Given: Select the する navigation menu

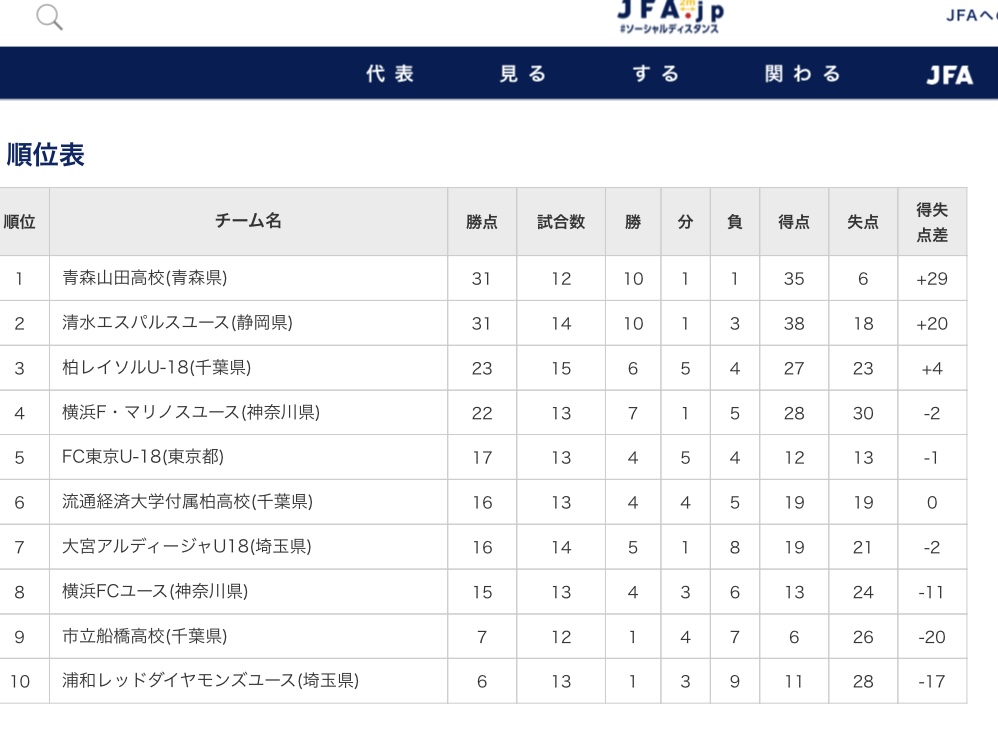Looking at the screenshot, I should click(656, 74).
